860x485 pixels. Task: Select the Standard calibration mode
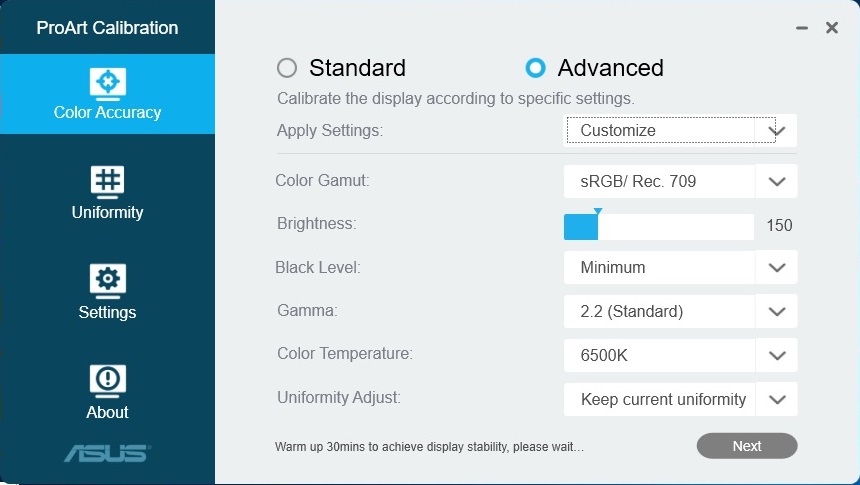(x=287, y=68)
